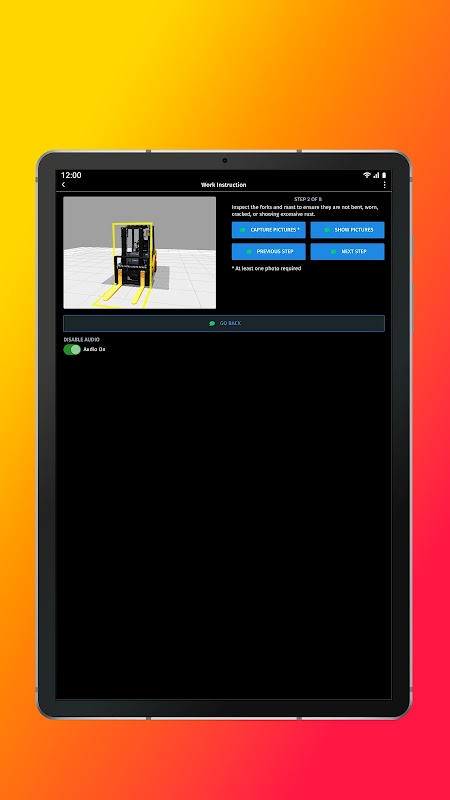Click the Step 2 of 8 indicator
Viewport: 450px width, 800px height.
308,199
